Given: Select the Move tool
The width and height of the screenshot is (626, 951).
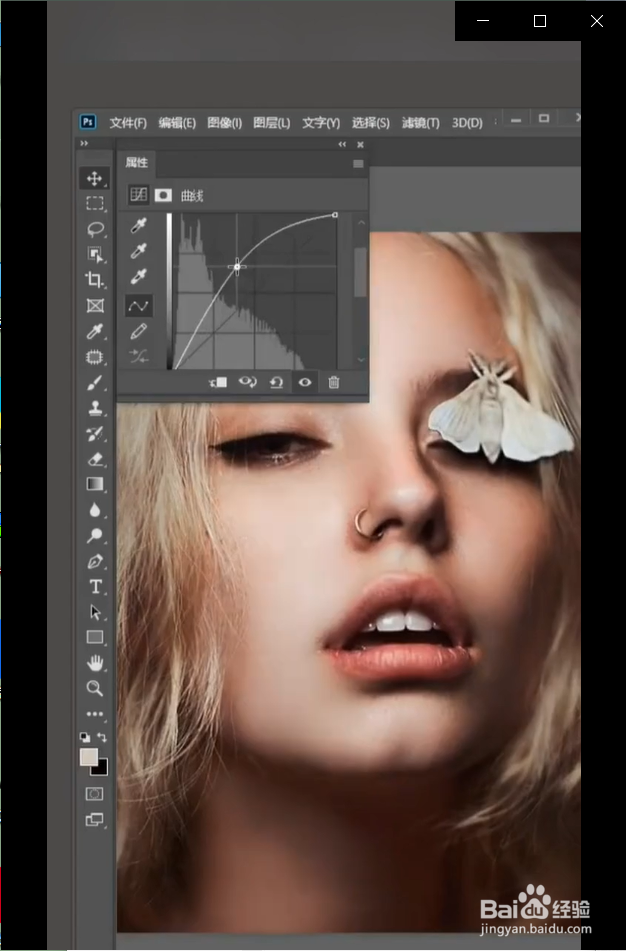Looking at the screenshot, I should click(95, 178).
